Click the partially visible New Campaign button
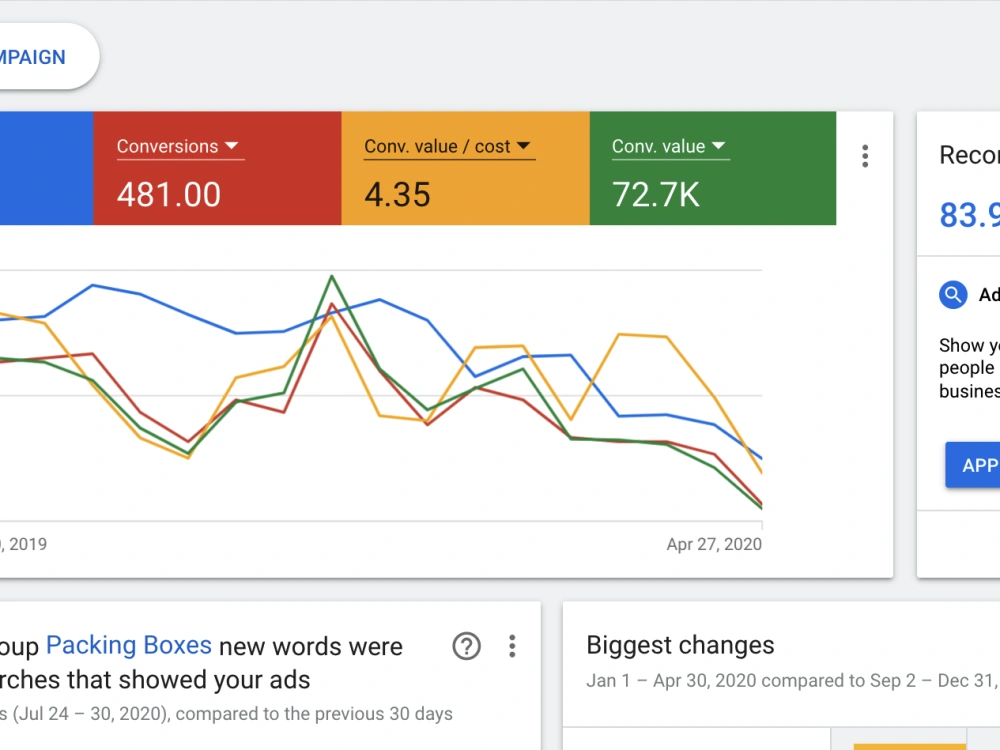Screen dimensions: 1000x750 (x=46, y=57)
